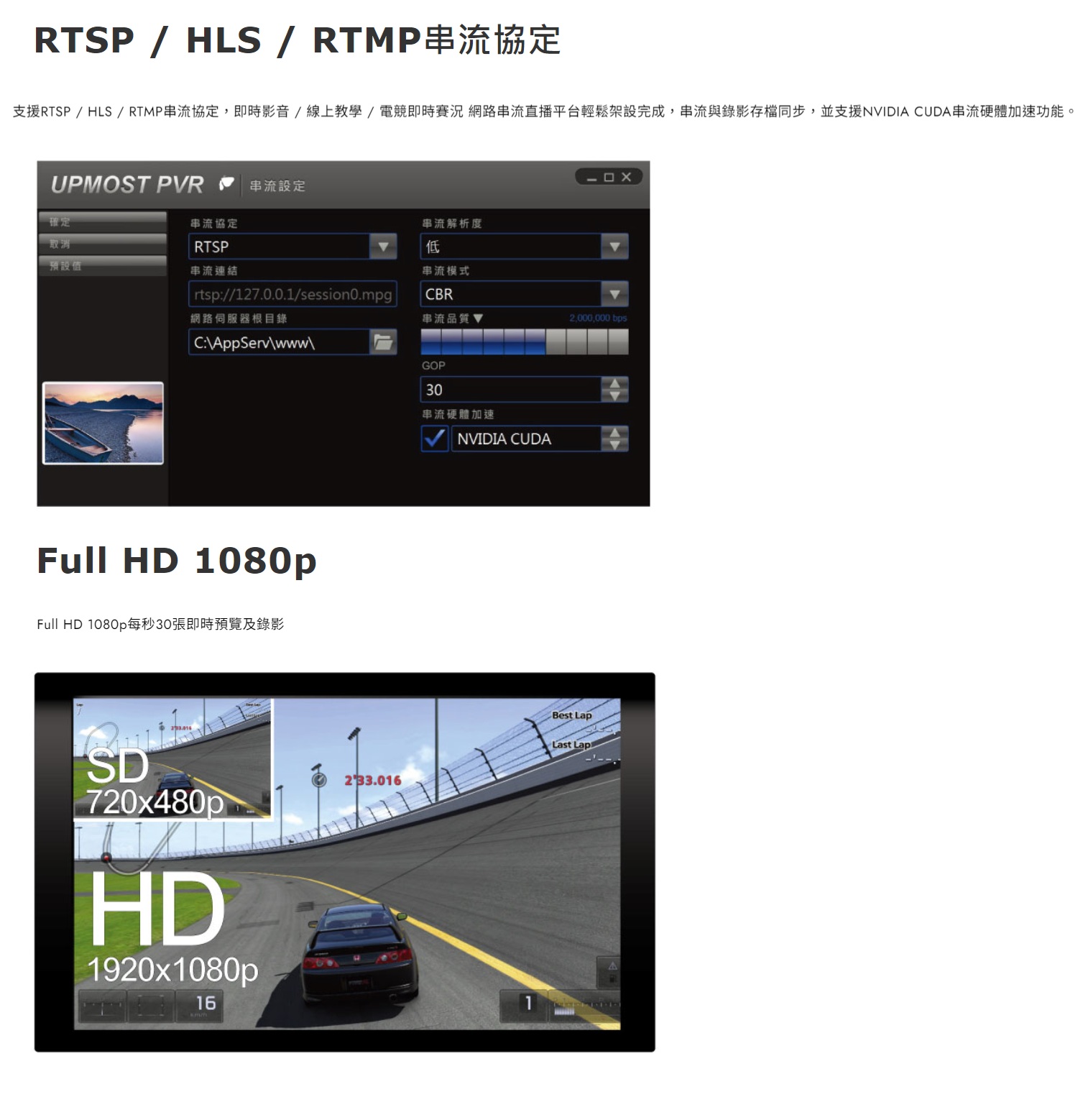Viewport: 1078px width, 1120px height.
Task: Click the 預設值 default values button
Action: [x=102, y=266]
